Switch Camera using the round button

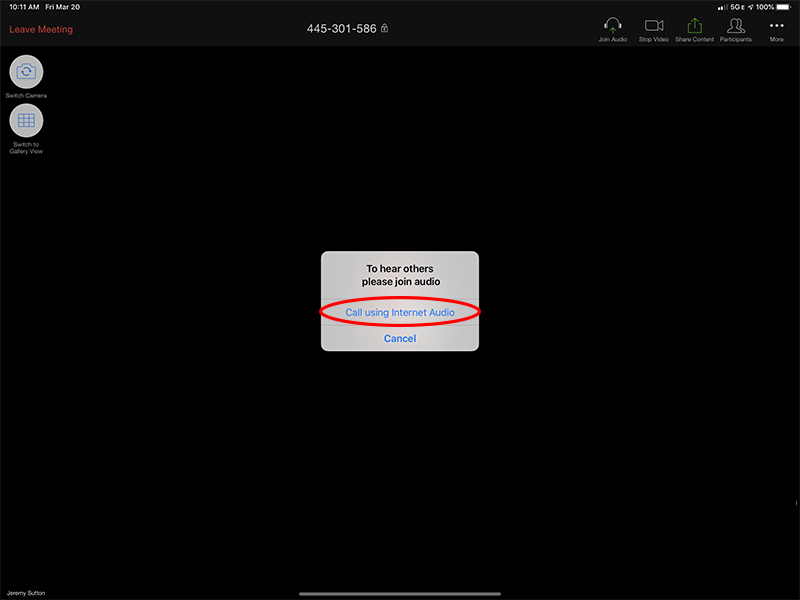pyautogui.click(x=26, y=71)
